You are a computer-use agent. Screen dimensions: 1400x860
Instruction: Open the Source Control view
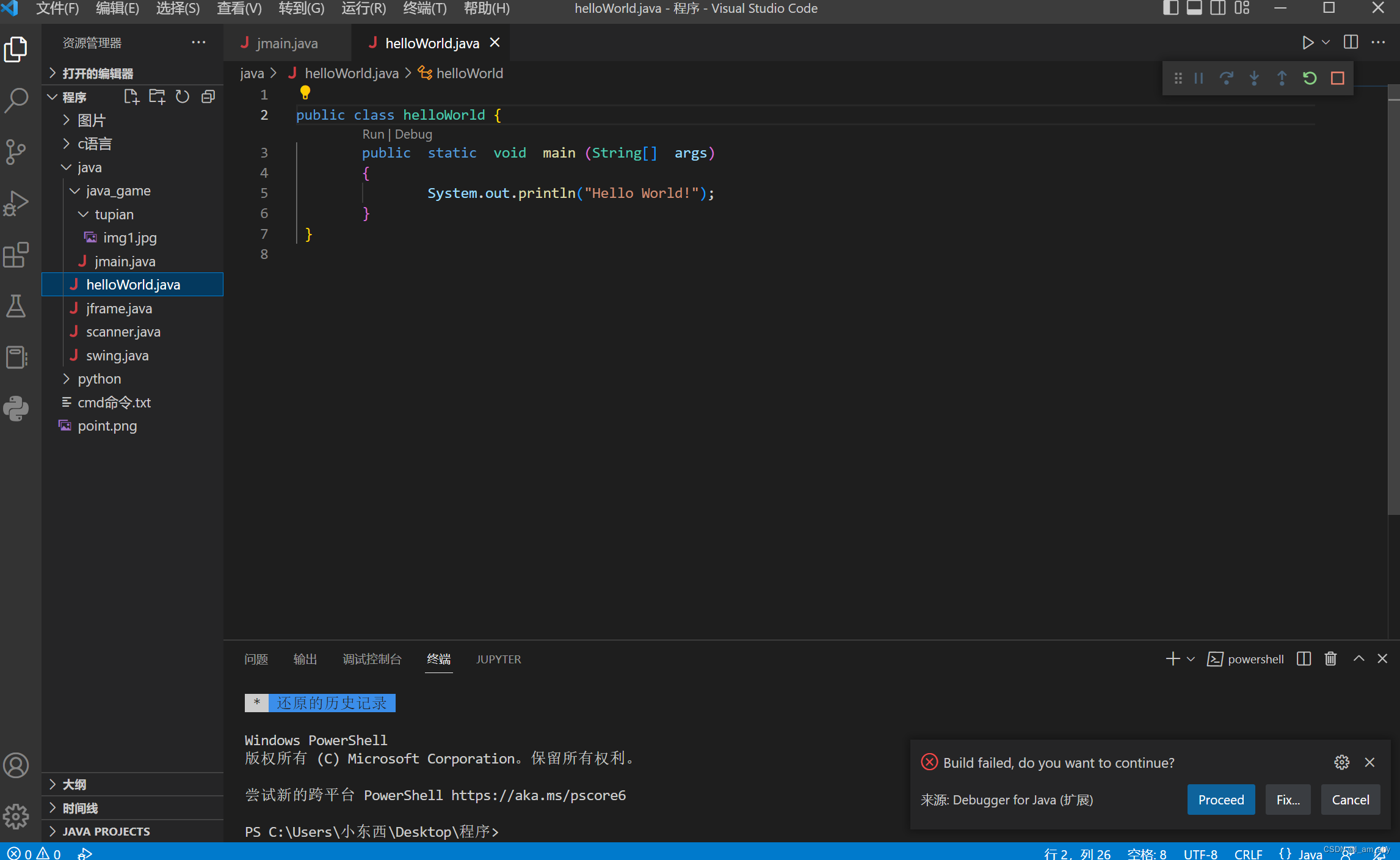16,151
